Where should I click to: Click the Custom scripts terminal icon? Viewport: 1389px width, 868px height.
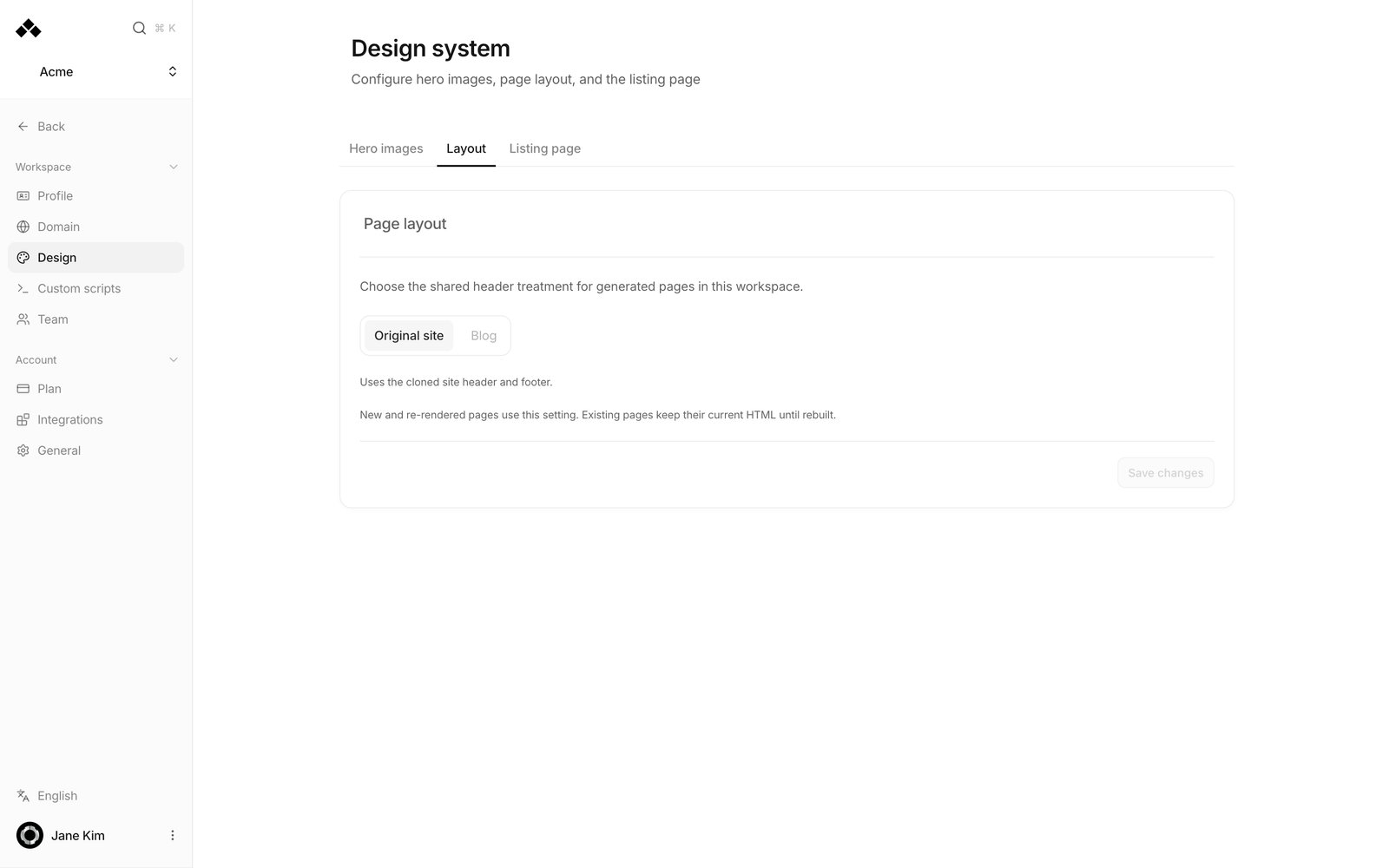click(x=23, y=288)
